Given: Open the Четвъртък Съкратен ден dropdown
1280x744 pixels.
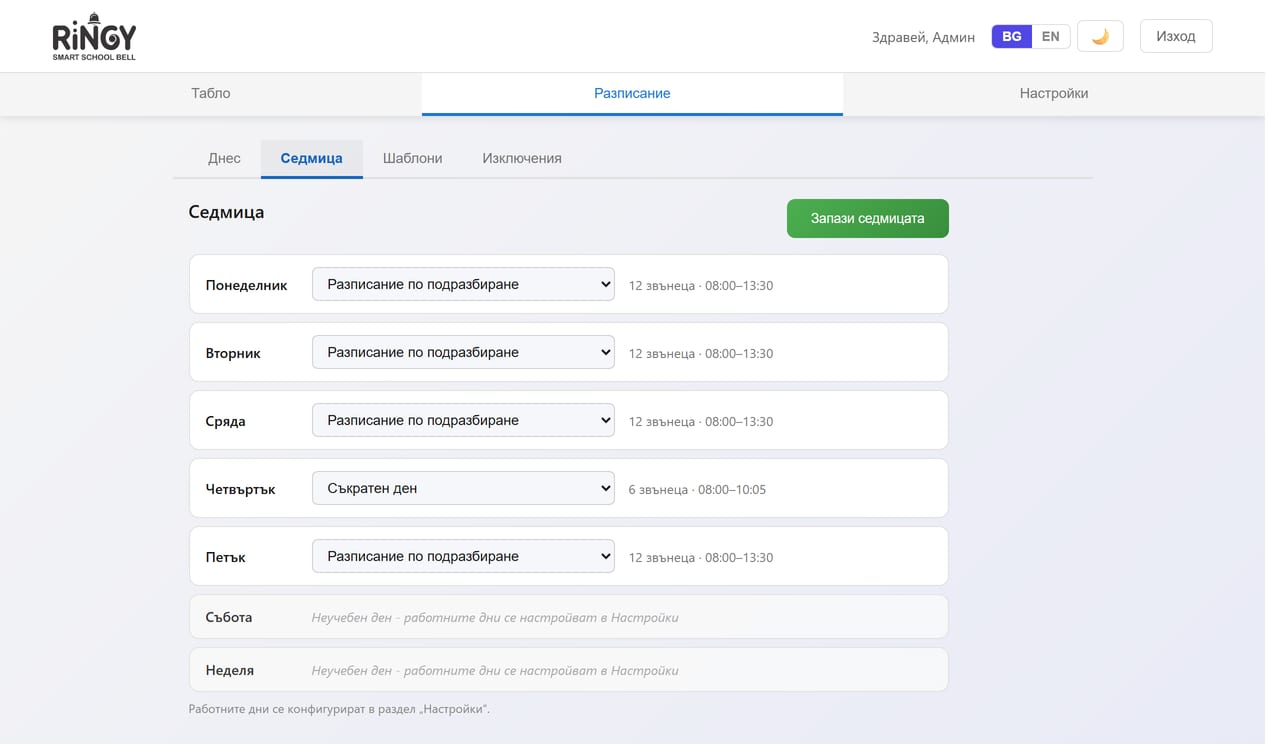Looking at the screenshot, I should coord(463,488).
